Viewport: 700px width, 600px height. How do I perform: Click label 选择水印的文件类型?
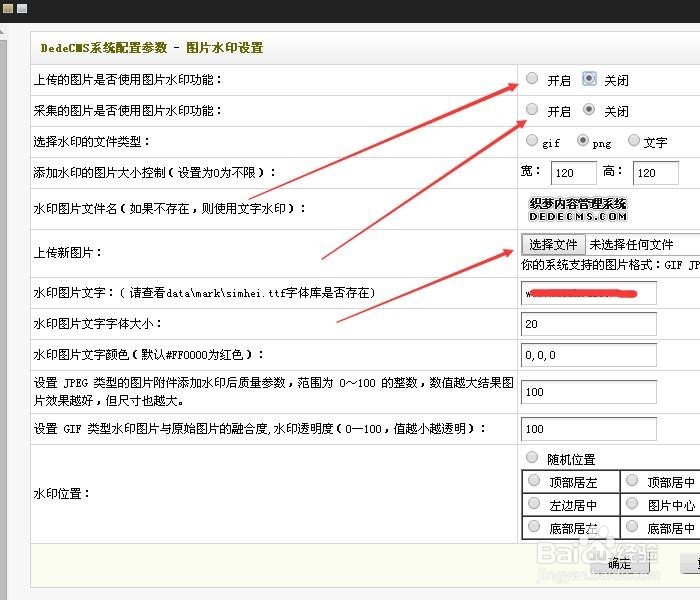(92, 142)
